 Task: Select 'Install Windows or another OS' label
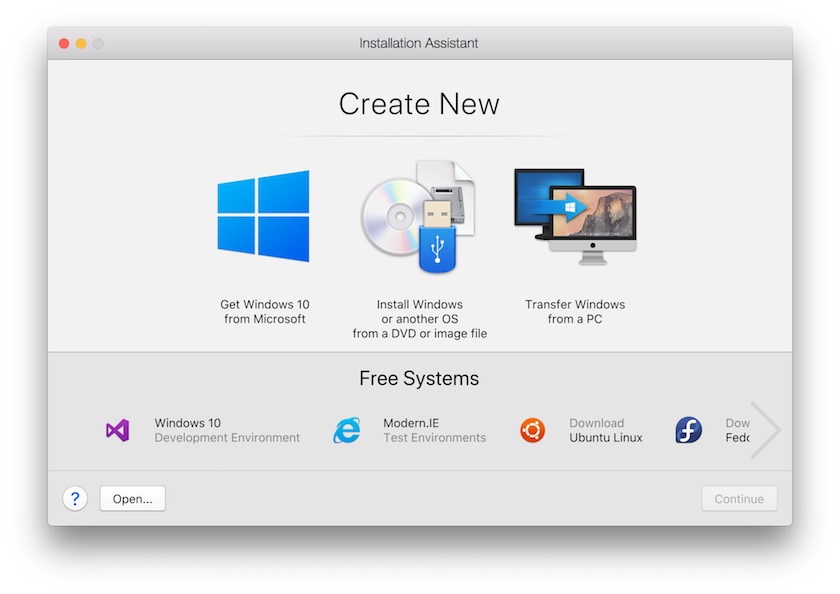419,319
